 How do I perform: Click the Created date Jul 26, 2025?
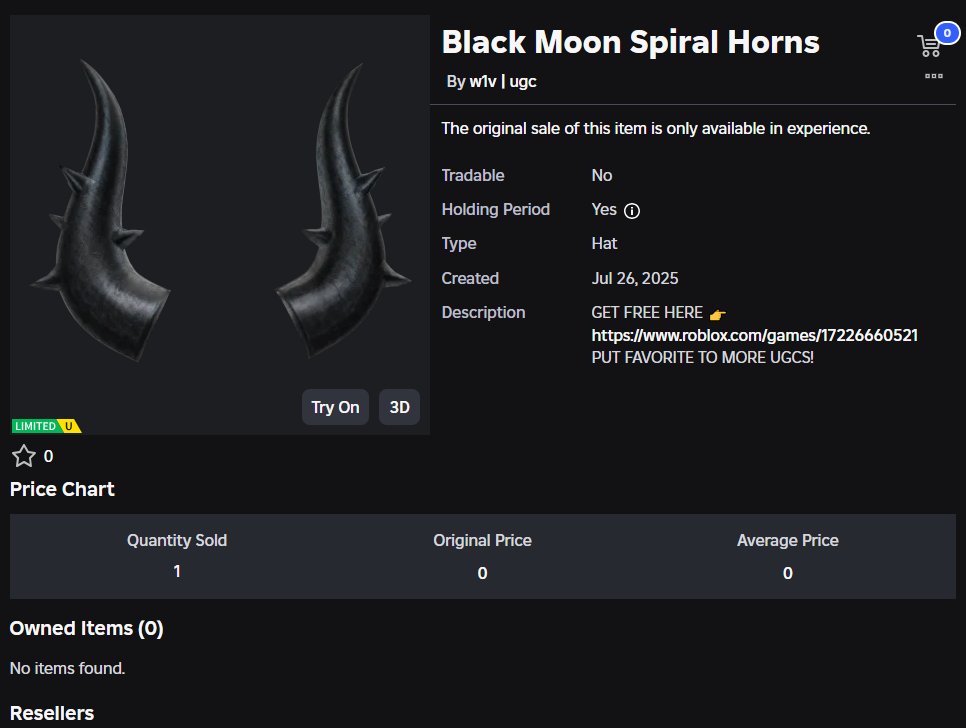click(x=635, y=278)
